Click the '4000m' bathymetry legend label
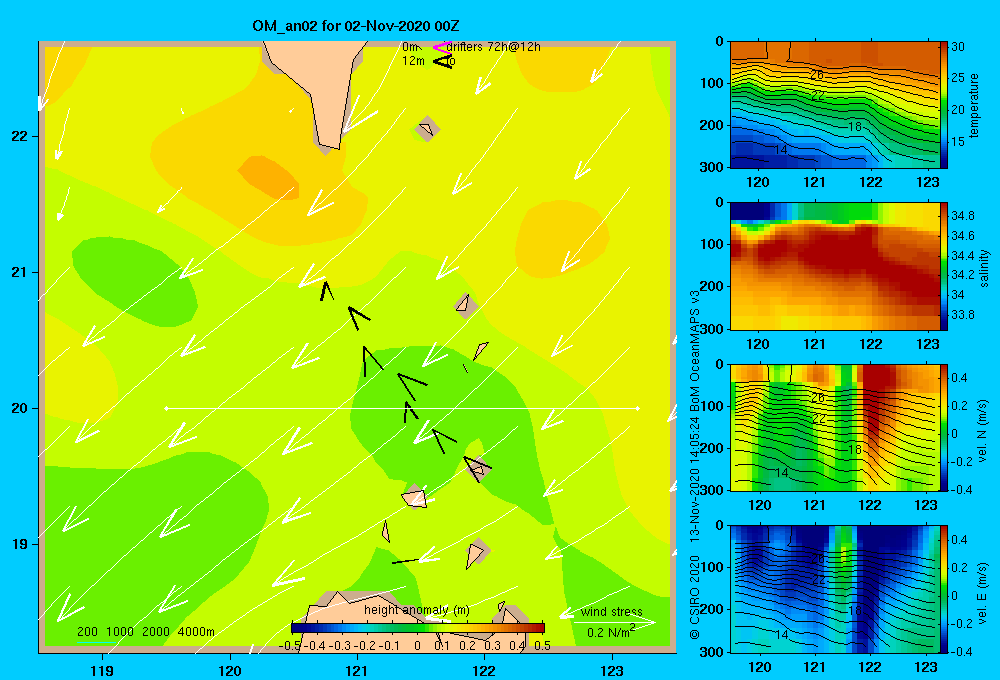This screenshot has width=1000, height=680. 196,632
